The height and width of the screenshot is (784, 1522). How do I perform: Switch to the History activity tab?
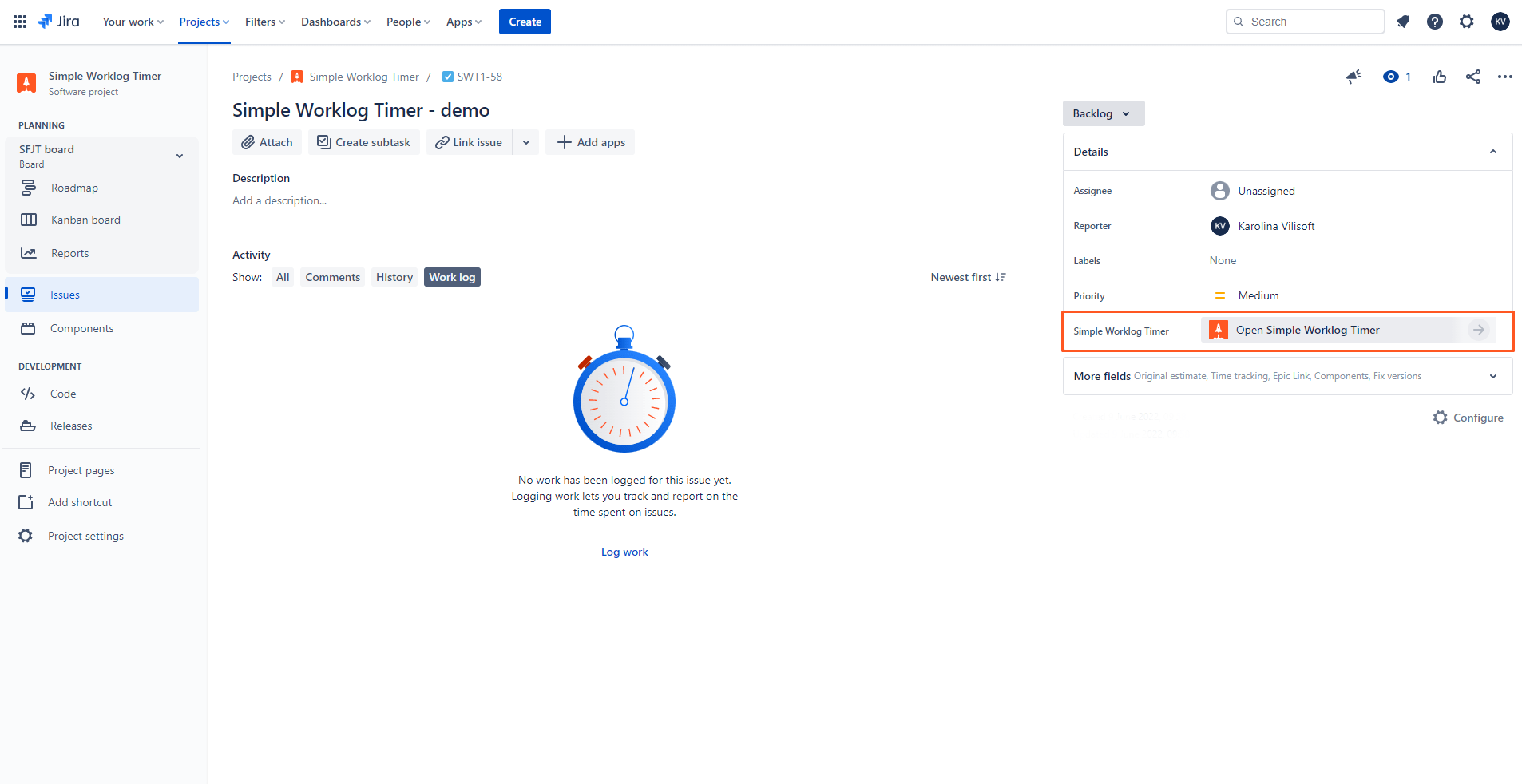(394, 277)
